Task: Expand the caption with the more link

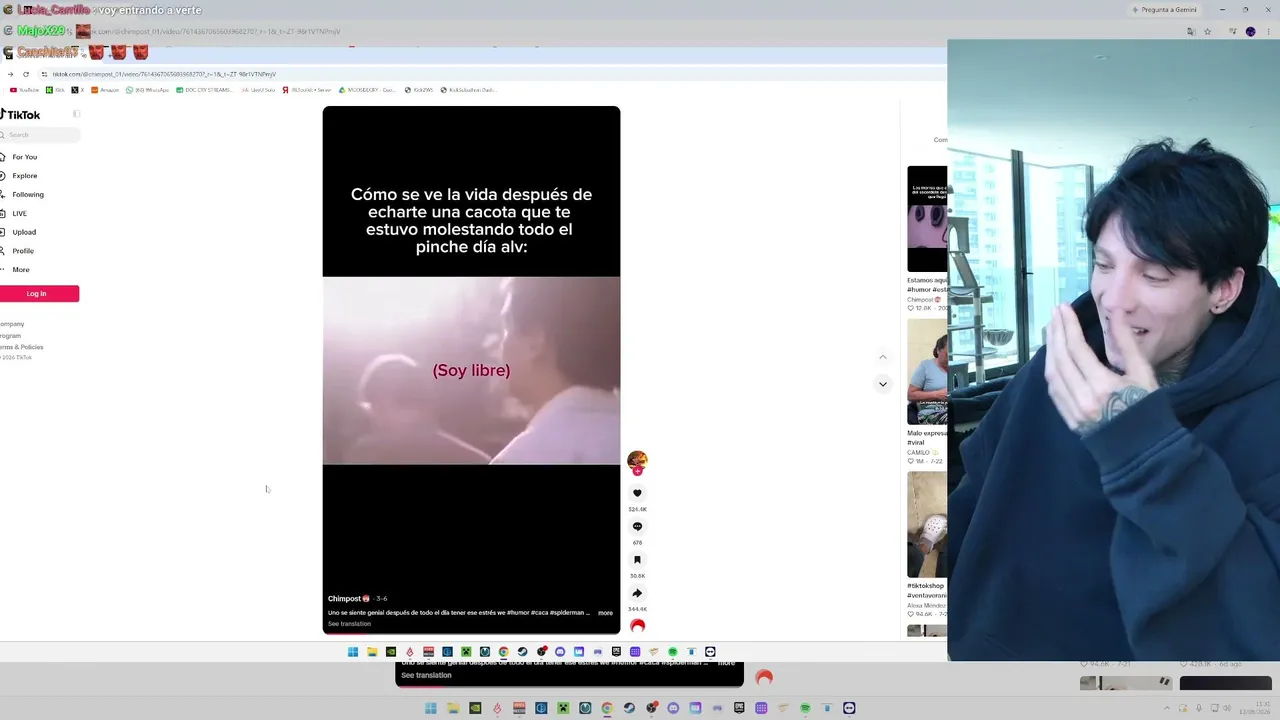Action: 605,613
